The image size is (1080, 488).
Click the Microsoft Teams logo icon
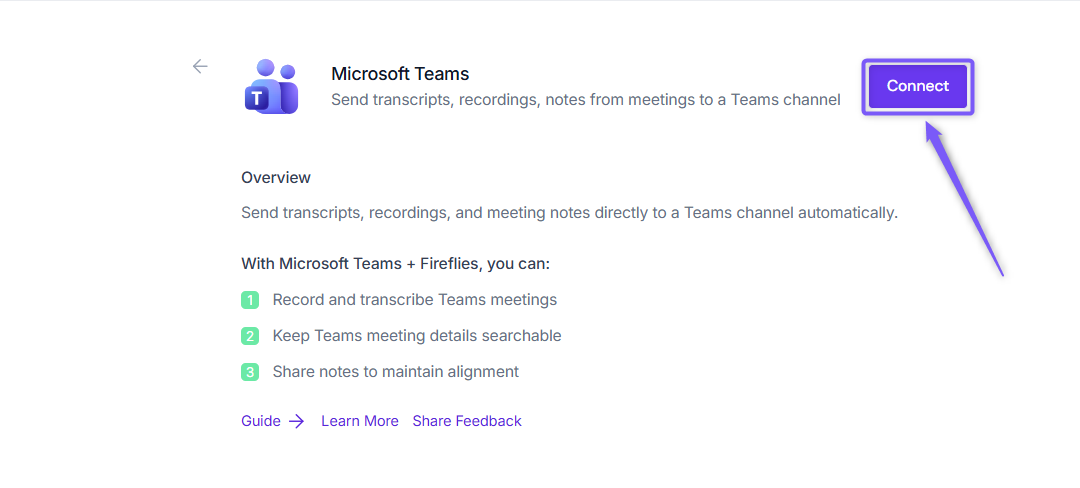(x=271, y=87)
